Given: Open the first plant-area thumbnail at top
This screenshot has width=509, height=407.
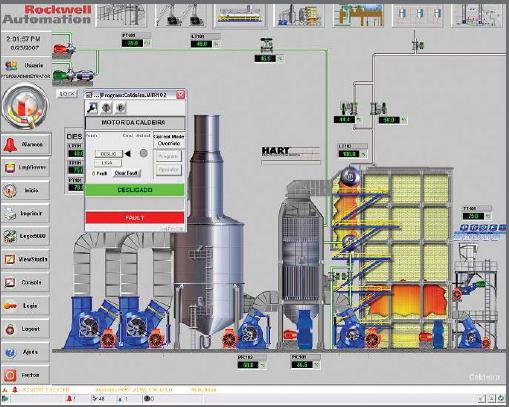Looking at the screenshot, I should click(x=121, y=14).
